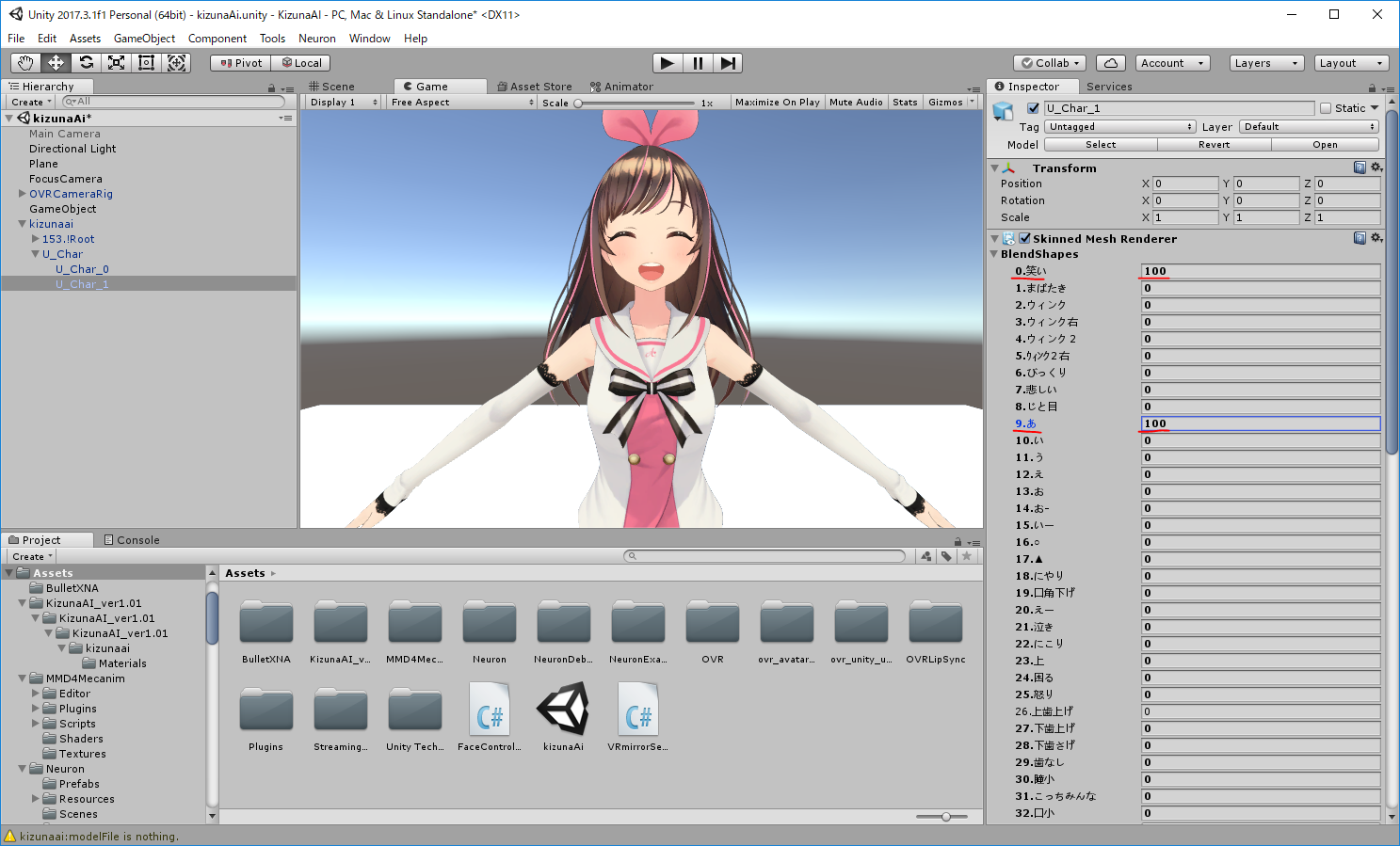The image size is (1400, 846).
Task: Click the Step frame button
Action: (x=728, y=63)
